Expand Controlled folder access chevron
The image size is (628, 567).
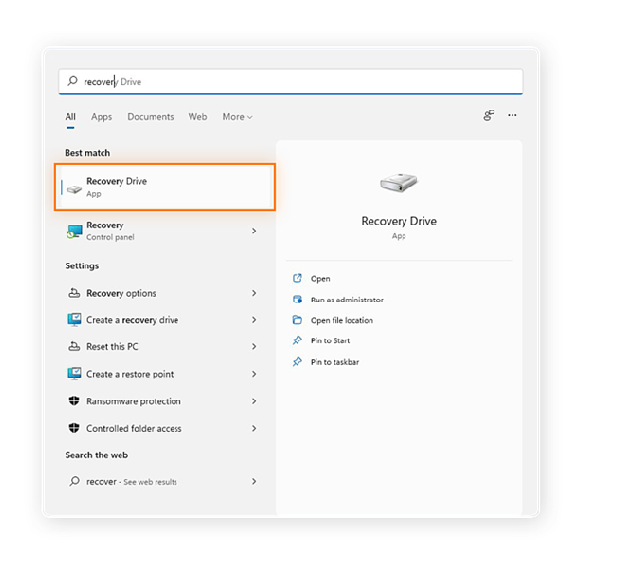pos(254,428)
